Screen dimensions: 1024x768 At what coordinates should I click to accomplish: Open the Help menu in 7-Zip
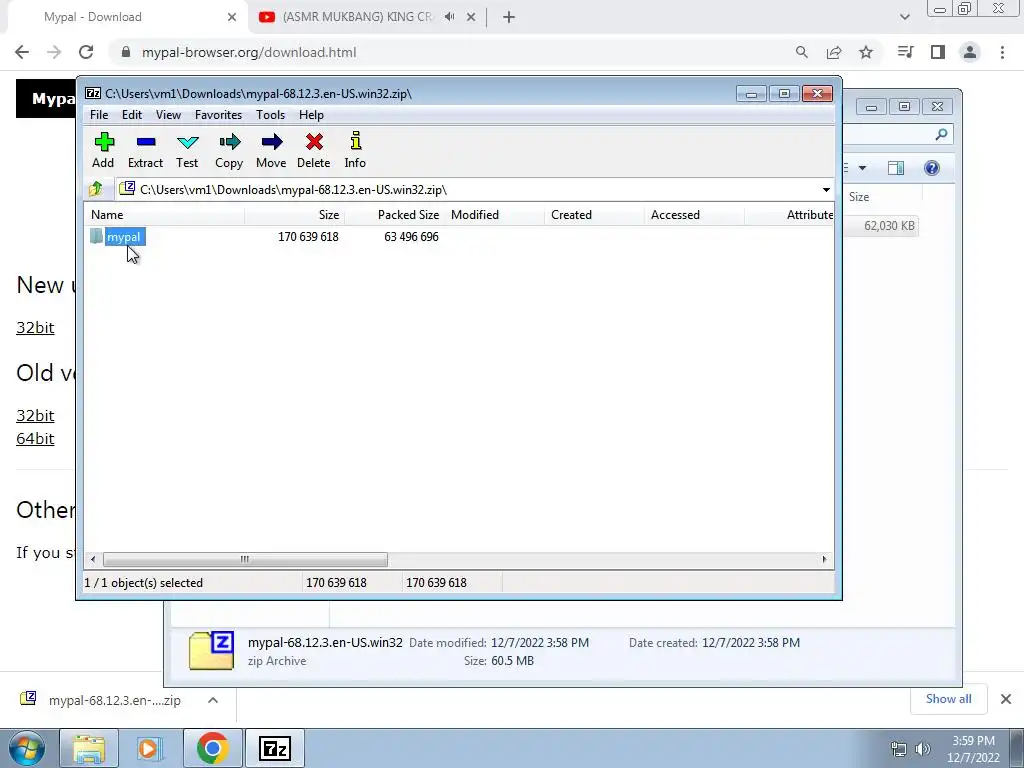point(312,115)
